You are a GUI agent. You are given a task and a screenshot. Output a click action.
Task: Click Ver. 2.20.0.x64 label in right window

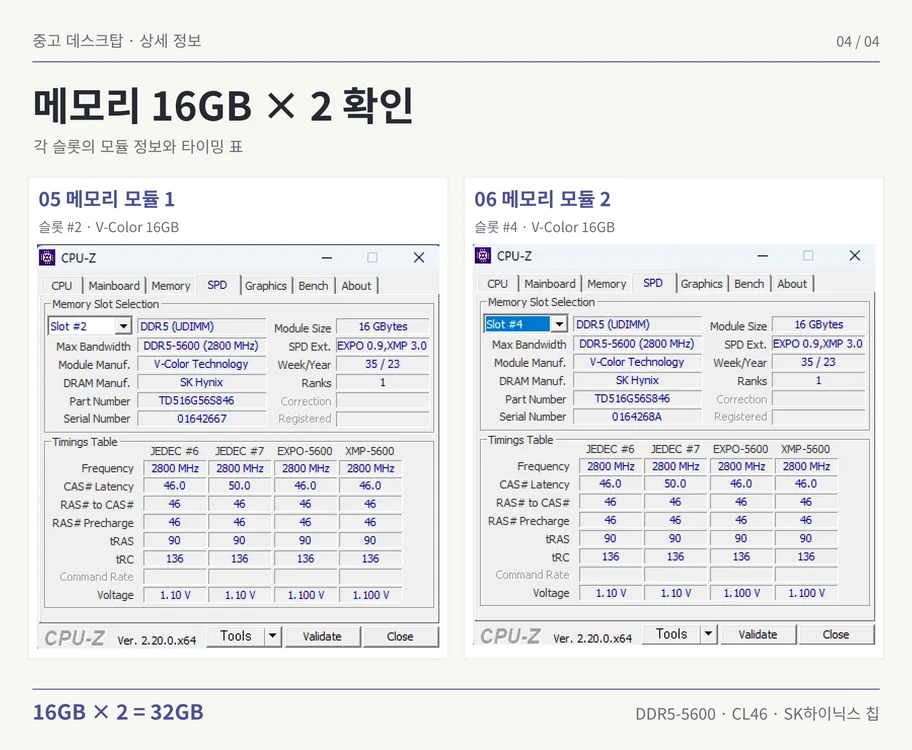(592, 638)
